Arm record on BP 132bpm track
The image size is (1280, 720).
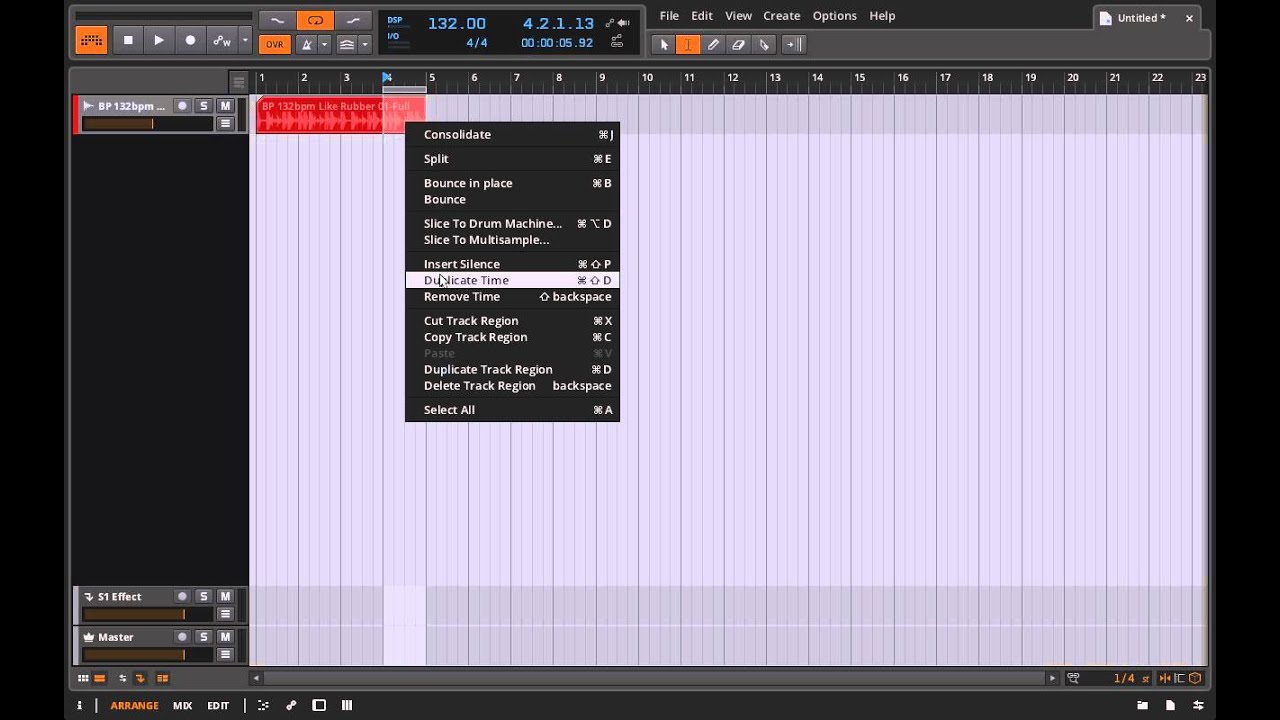tap(182, 106)
